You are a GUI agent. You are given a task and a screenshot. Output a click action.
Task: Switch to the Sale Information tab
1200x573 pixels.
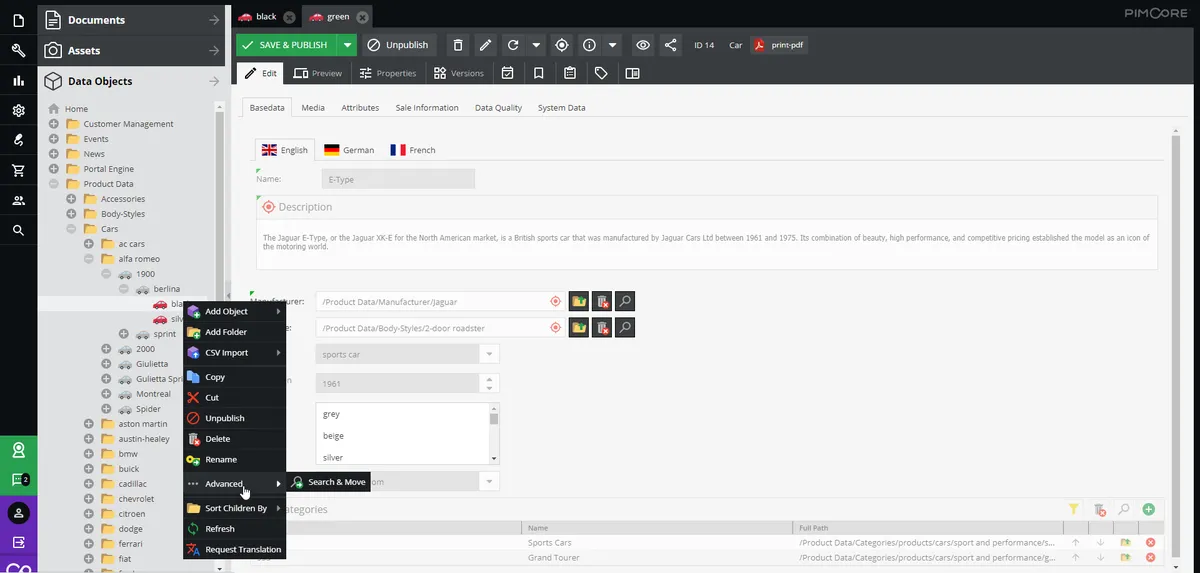(x=427, y=107)
